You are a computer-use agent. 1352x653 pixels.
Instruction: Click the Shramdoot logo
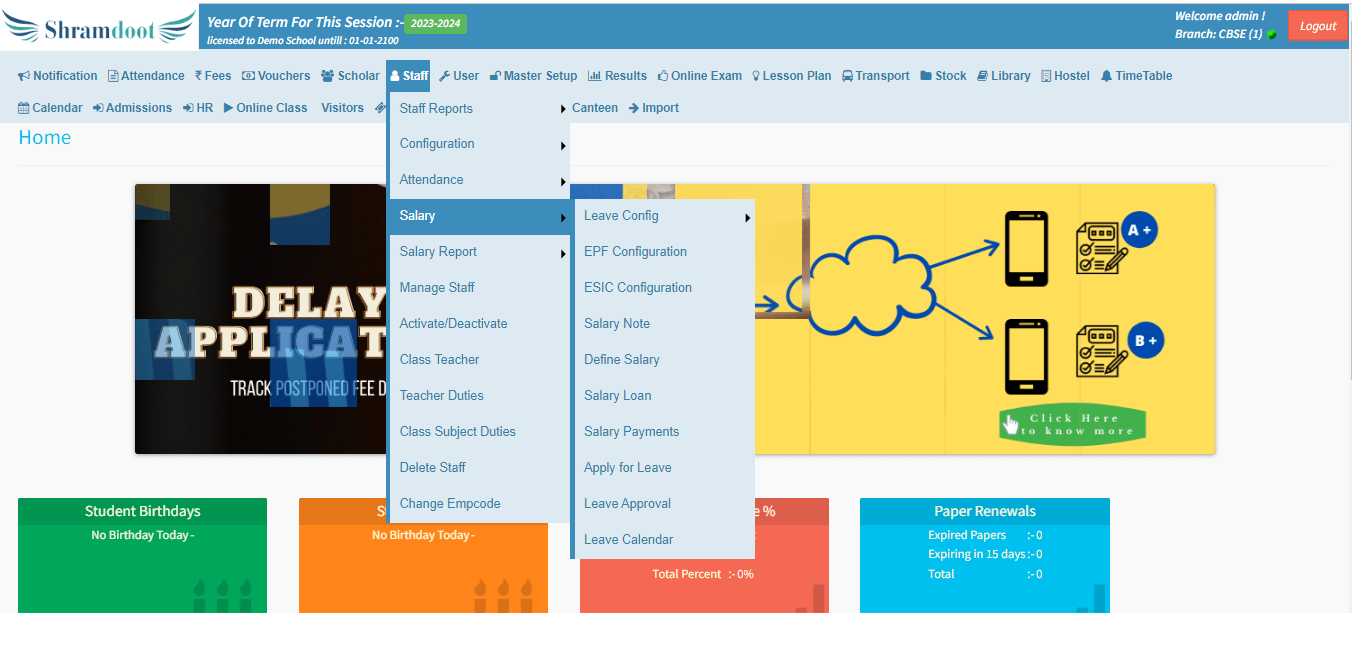tap(100, 27)
